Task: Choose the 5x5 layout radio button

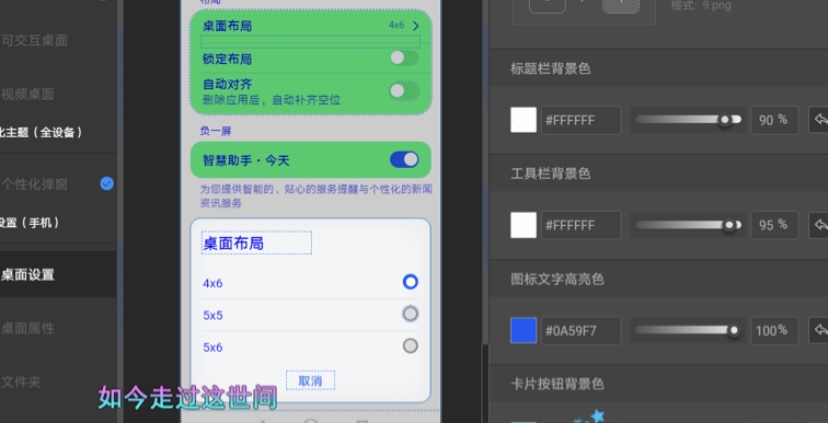Action: 410,314
